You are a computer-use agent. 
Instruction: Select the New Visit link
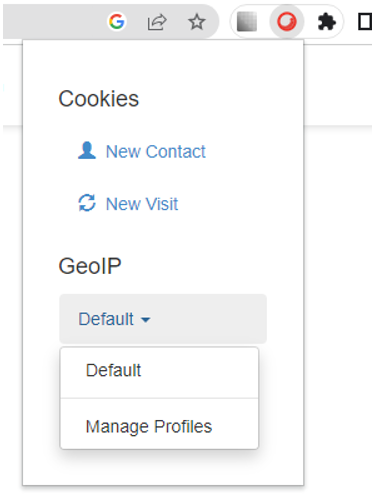tap(142, 204)
